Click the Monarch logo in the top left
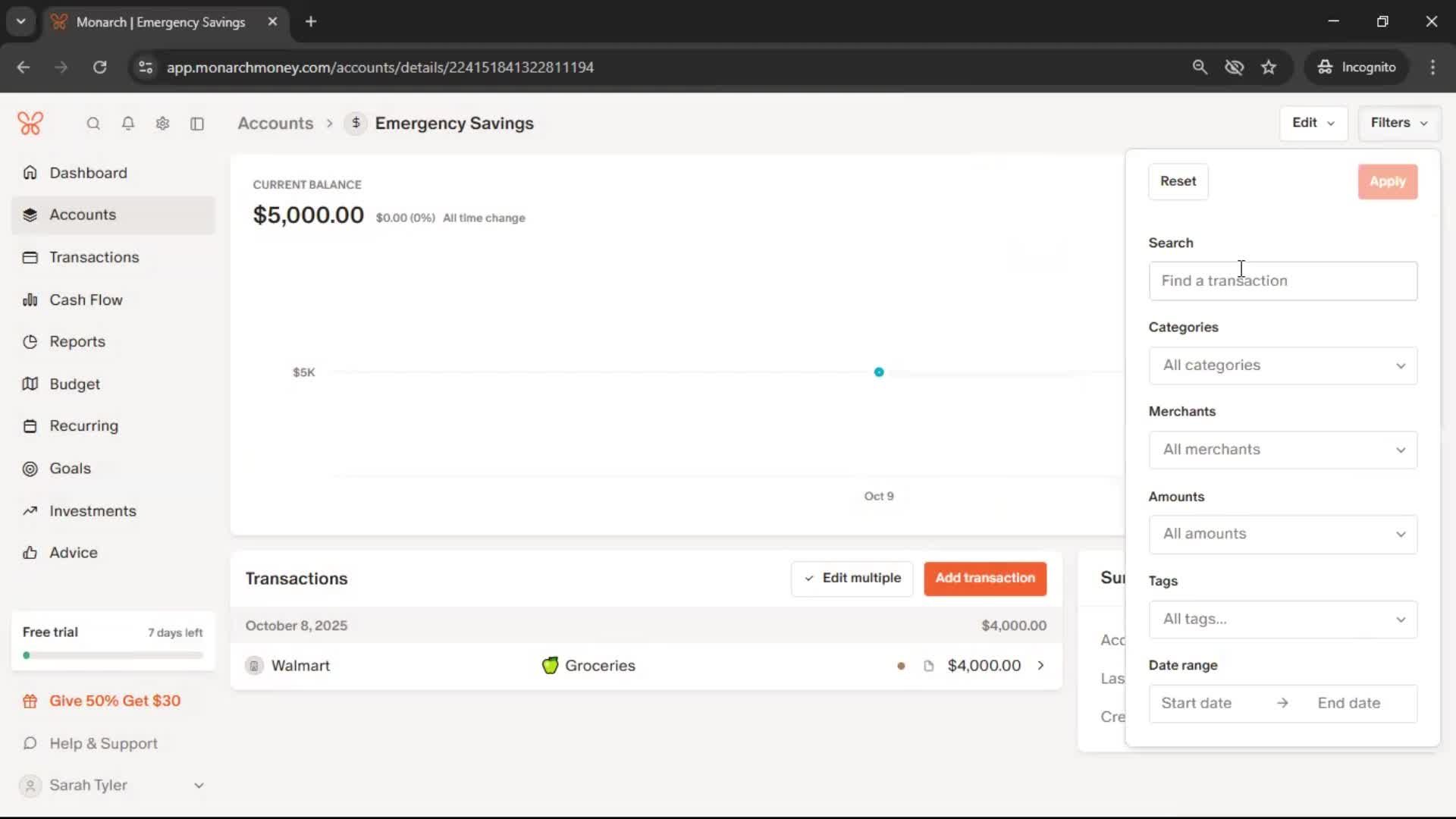The width and height of the screenshot is (1456, 819). point(30,123)
